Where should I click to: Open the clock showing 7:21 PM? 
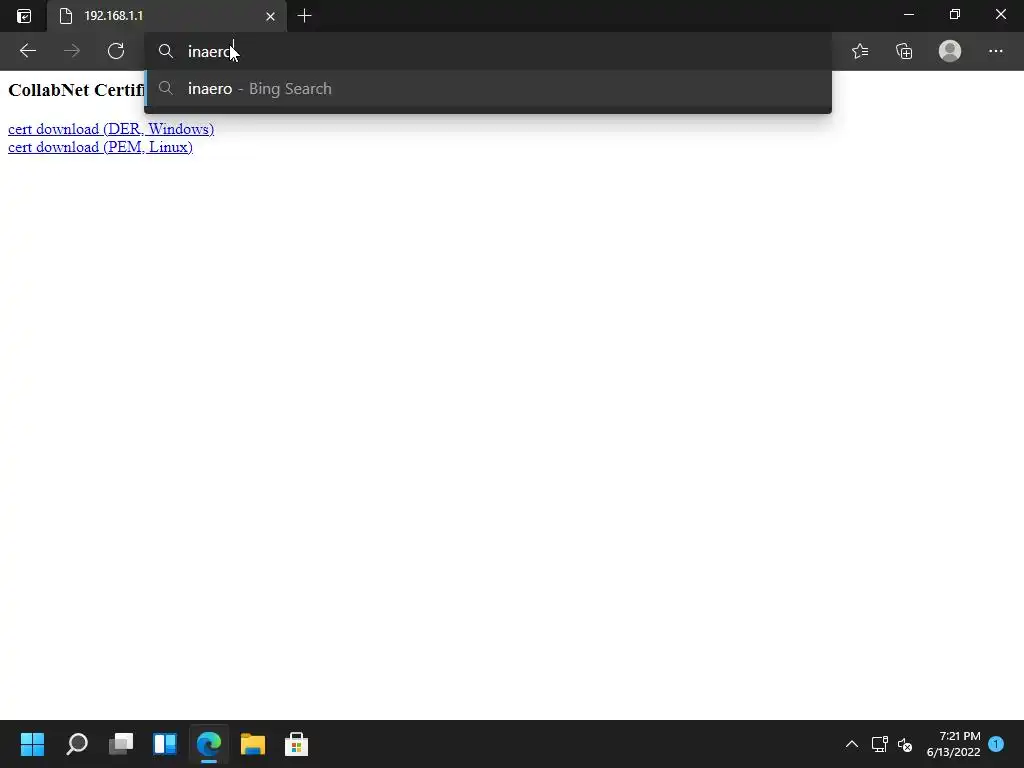point(953,744)
